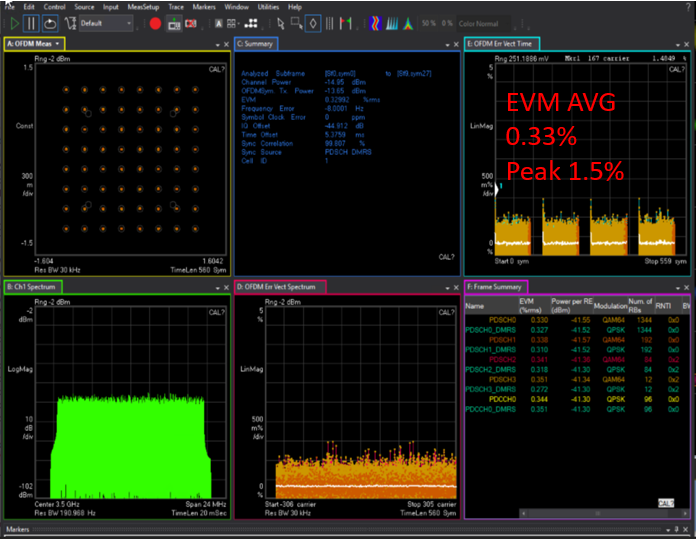
Task: Select the C: Summary trace tab
Action: (x=255, y=44)
